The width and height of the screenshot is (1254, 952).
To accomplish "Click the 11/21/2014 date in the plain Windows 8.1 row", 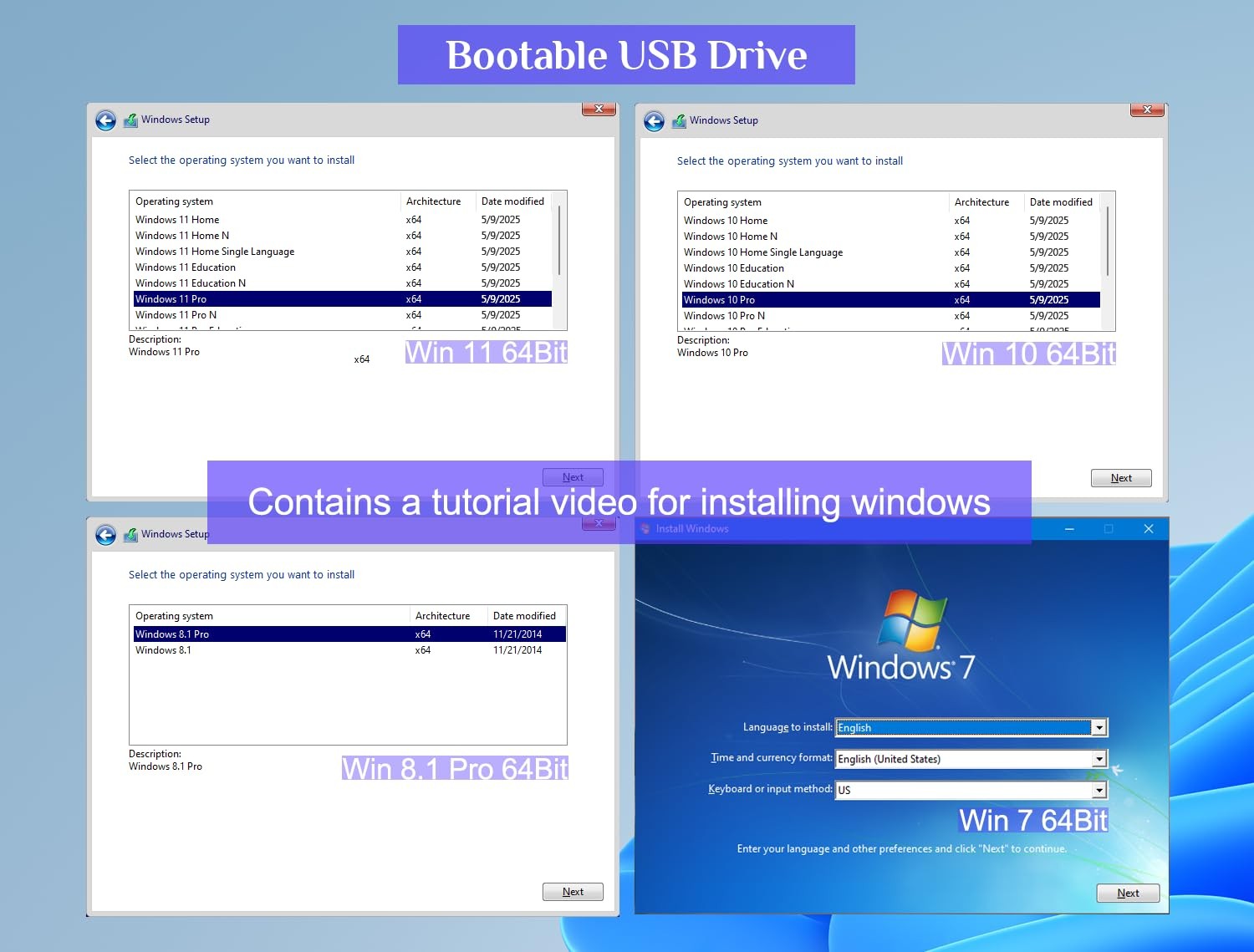I will click(x=517, y=650).
